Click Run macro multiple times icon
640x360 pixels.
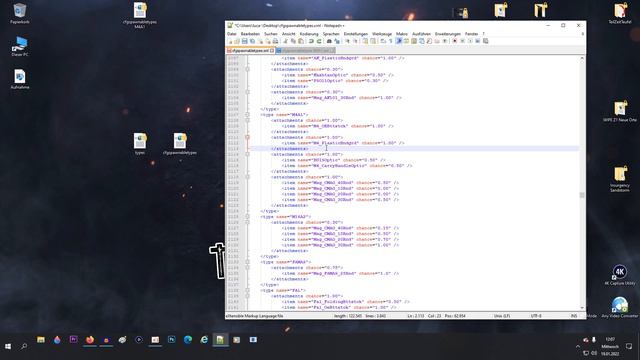tap(478, 41)
